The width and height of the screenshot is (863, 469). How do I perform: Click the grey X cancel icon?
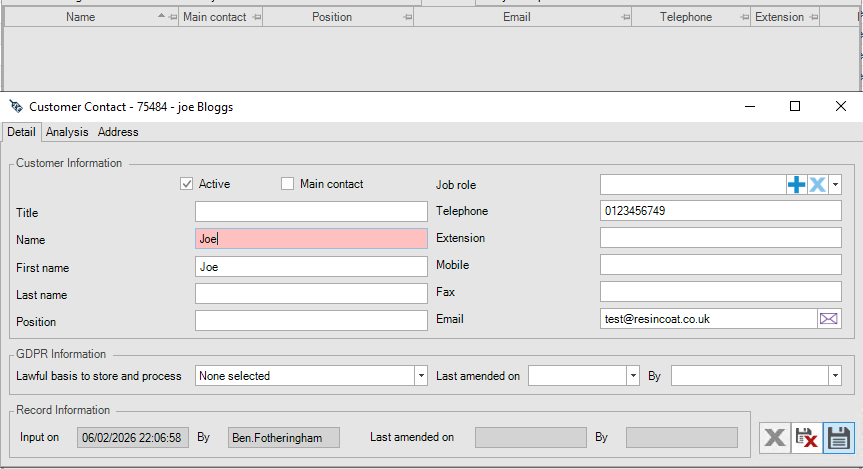pos(774,437)
